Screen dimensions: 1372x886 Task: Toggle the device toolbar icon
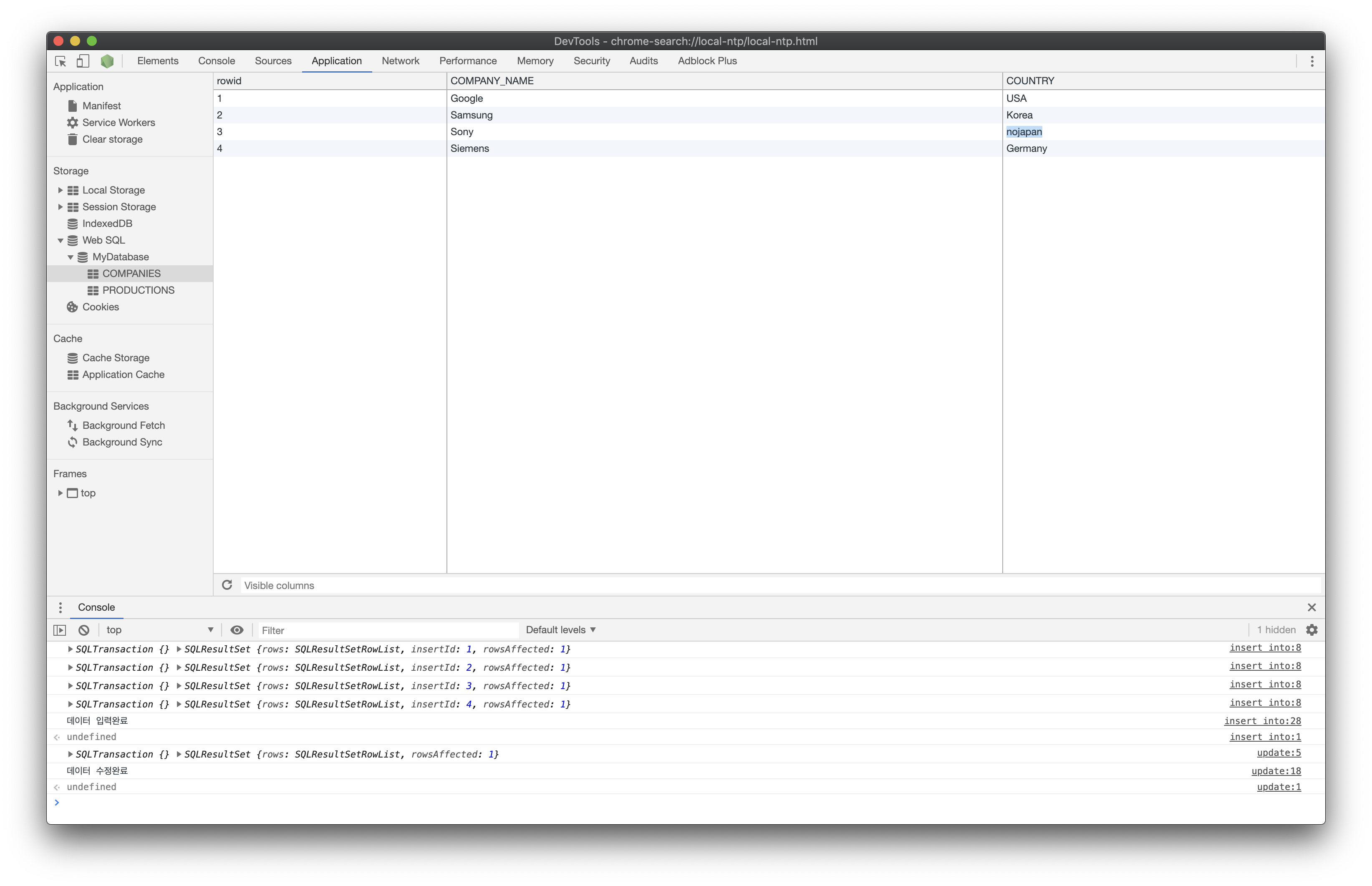coord(83,61)
